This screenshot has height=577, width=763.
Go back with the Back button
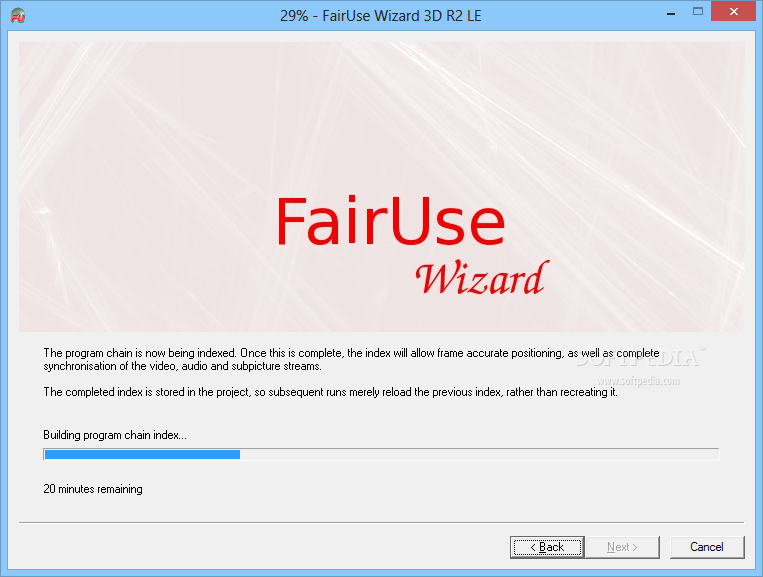coord(547,547)
